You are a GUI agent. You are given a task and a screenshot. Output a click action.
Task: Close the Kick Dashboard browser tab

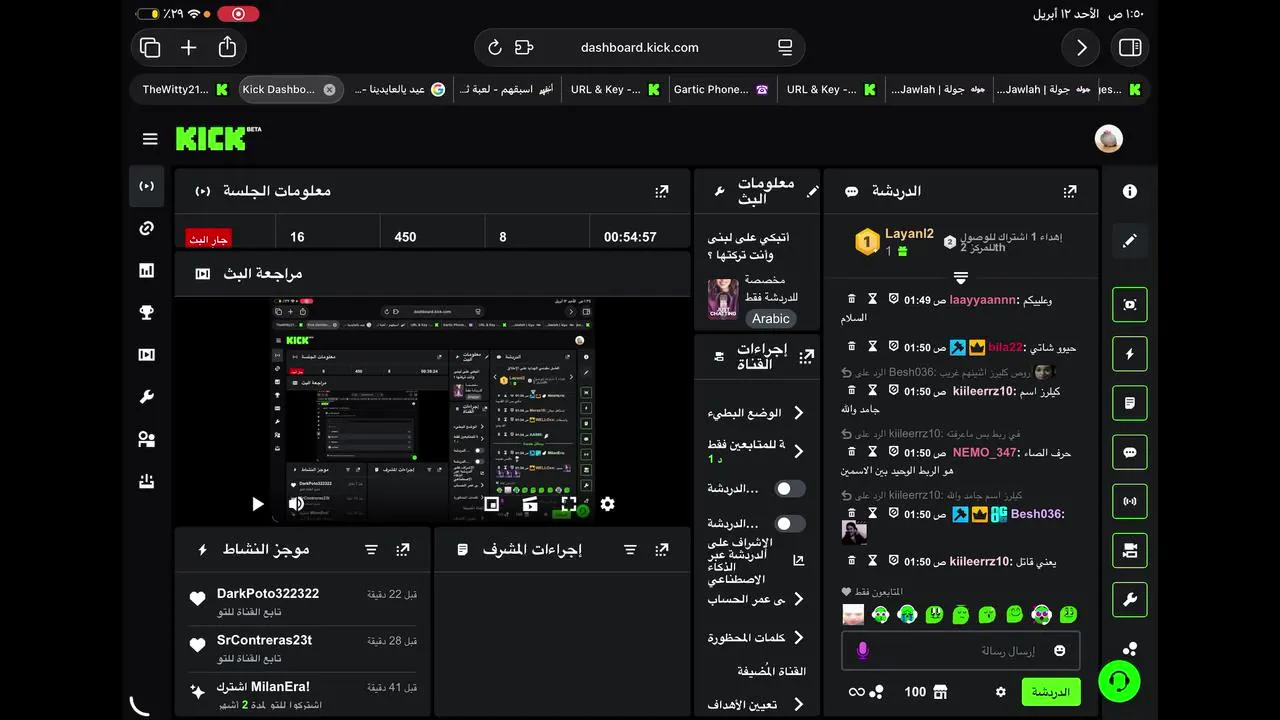329,89
